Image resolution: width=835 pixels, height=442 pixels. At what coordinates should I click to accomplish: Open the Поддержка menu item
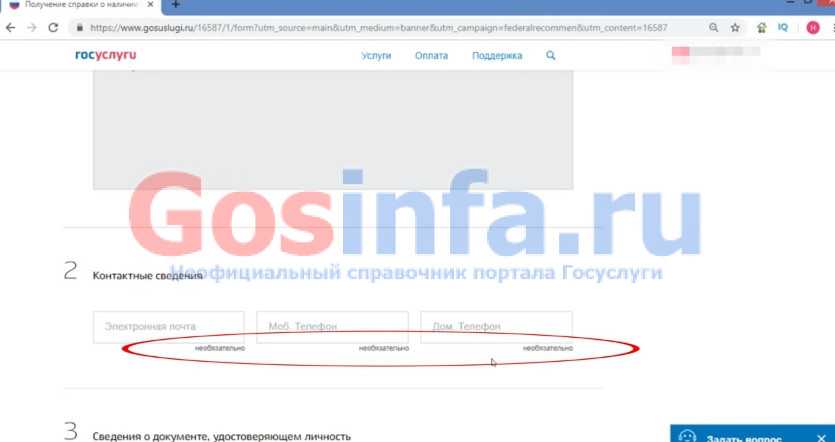497,55
